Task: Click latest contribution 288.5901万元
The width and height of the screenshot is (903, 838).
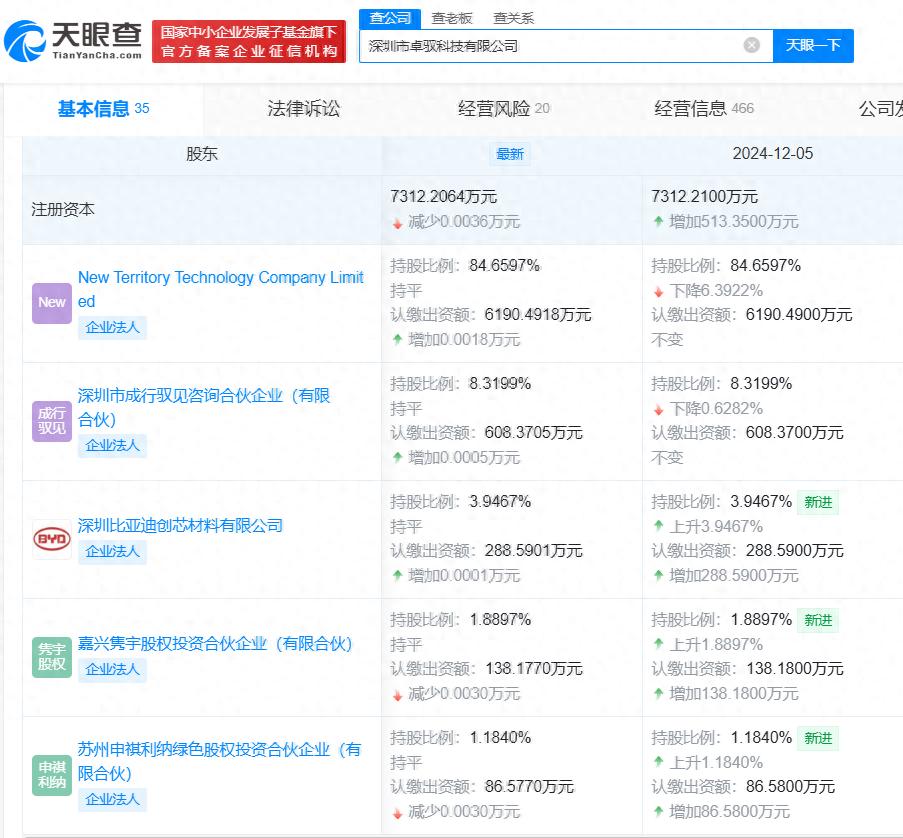Action: (x=533, y=551)
